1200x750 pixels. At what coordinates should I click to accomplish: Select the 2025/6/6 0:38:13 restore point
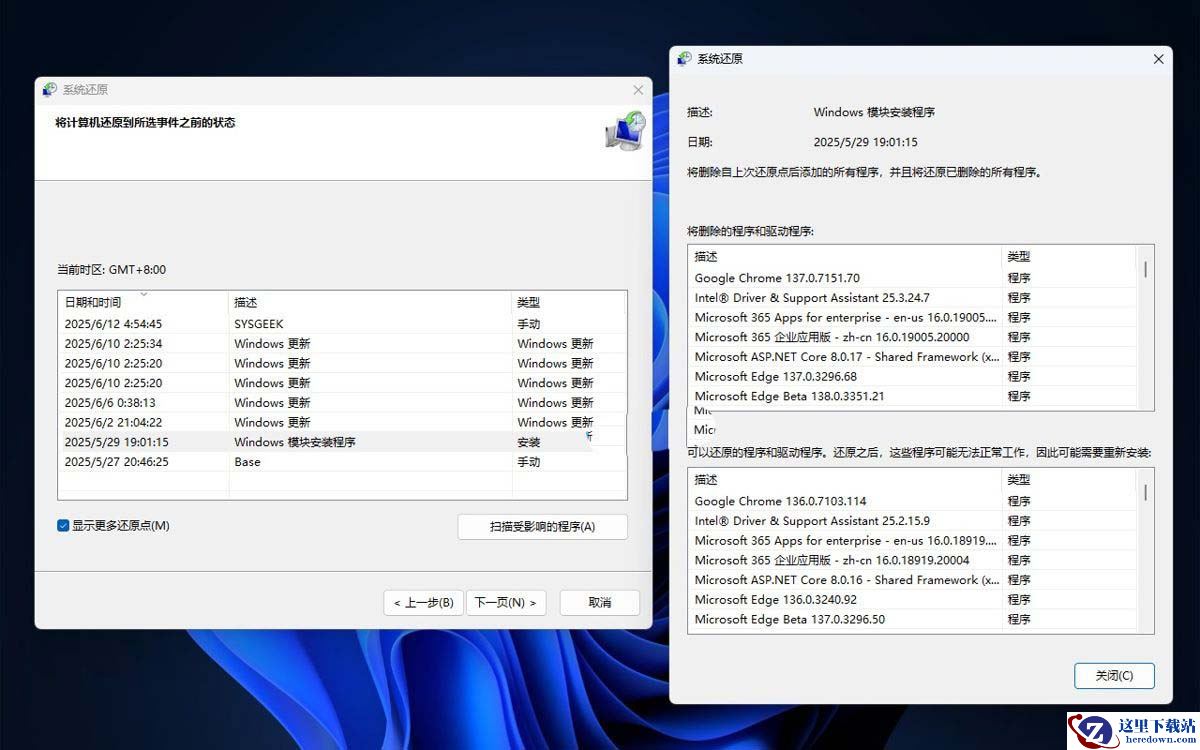(x=342, y=403)
